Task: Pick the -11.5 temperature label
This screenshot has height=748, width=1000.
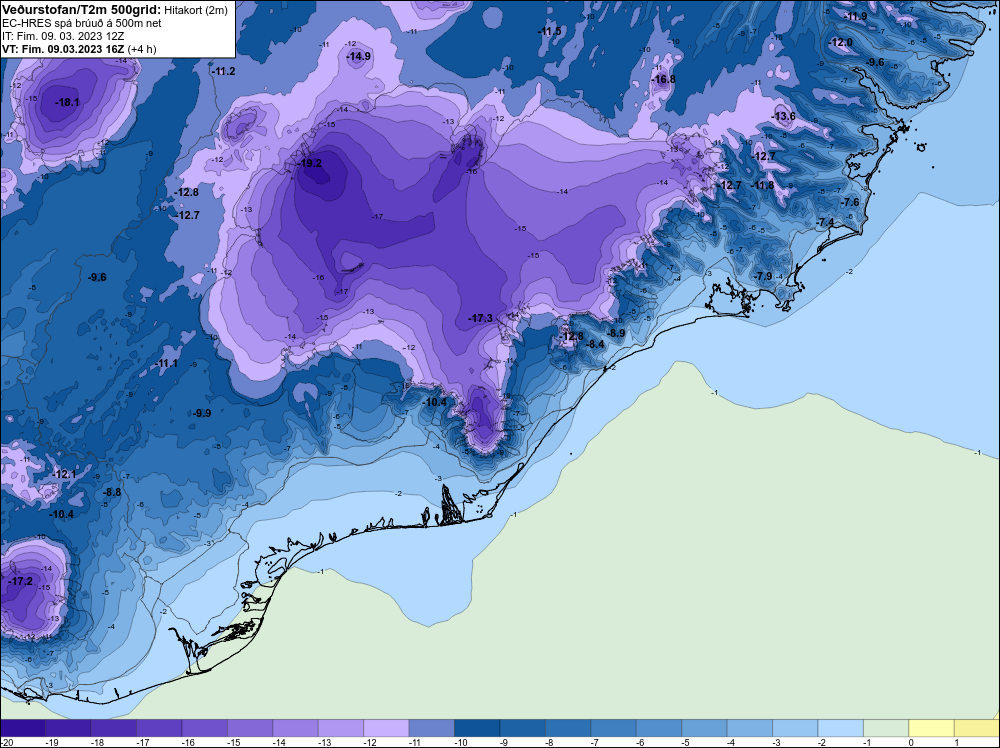Action: 549,31
